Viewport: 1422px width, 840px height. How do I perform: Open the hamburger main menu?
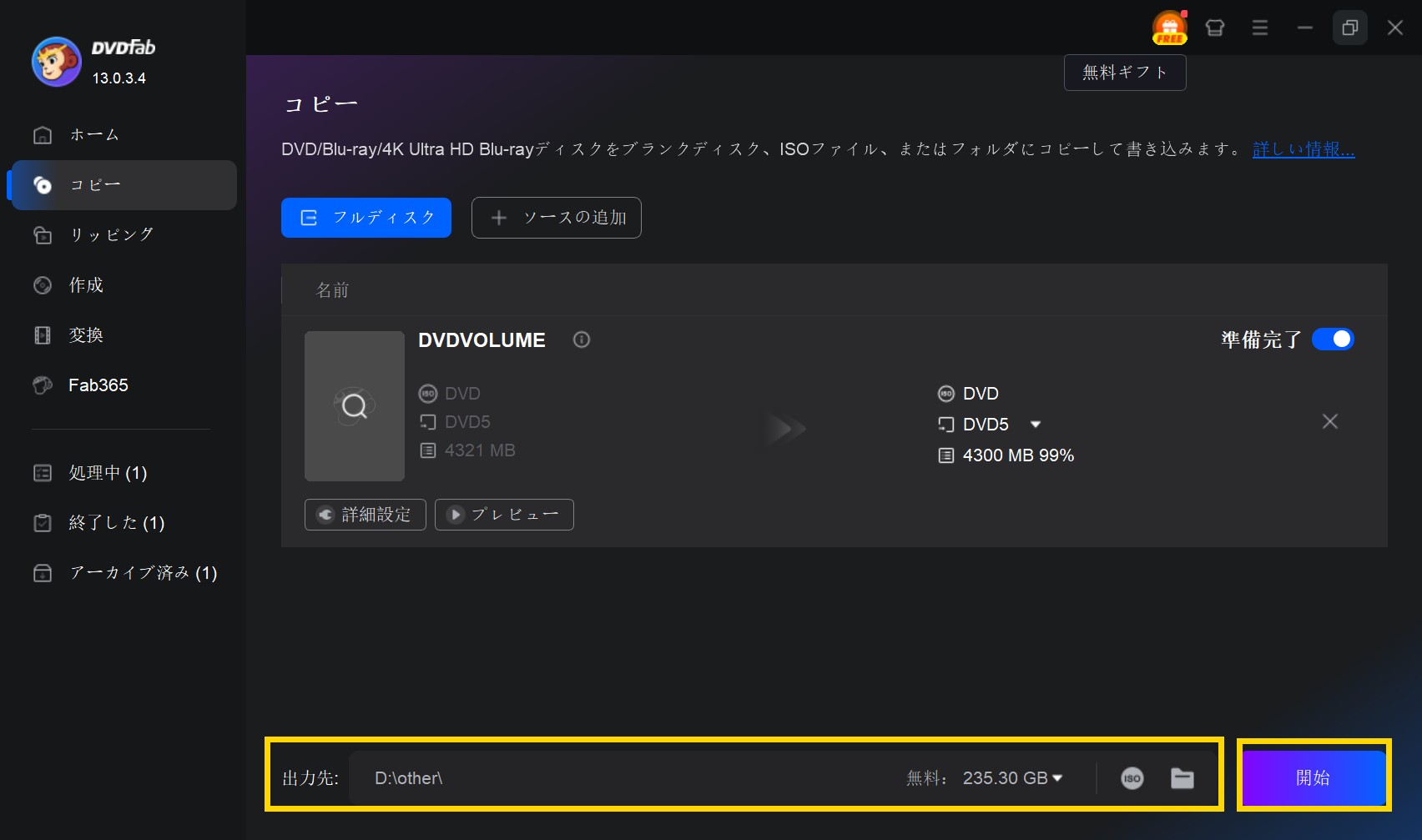click(1260, 28)
